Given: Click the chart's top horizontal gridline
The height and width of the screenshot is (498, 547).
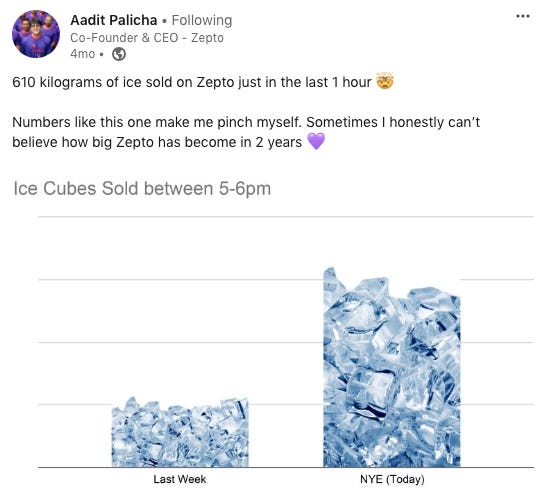Looking at the screenshot, I should (x=286, y=217).
